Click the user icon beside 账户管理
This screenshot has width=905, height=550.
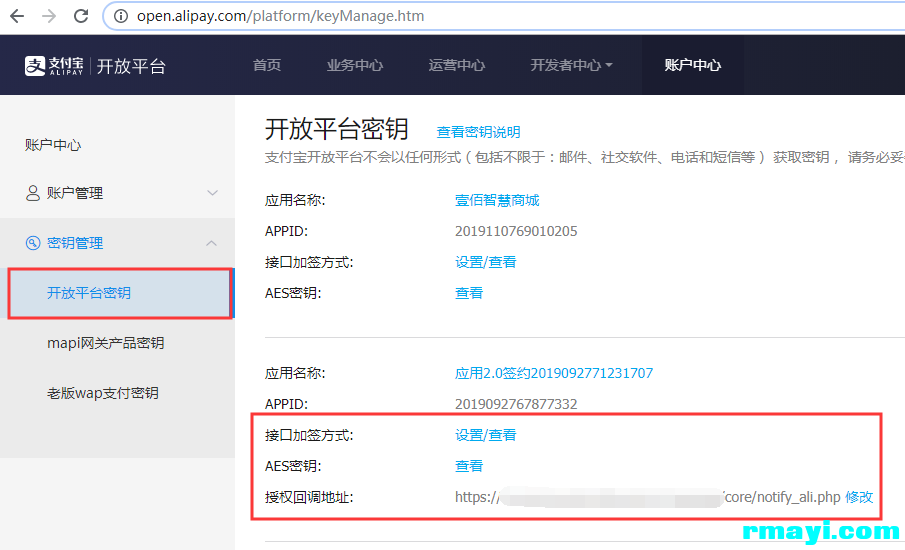click(33, 193)
